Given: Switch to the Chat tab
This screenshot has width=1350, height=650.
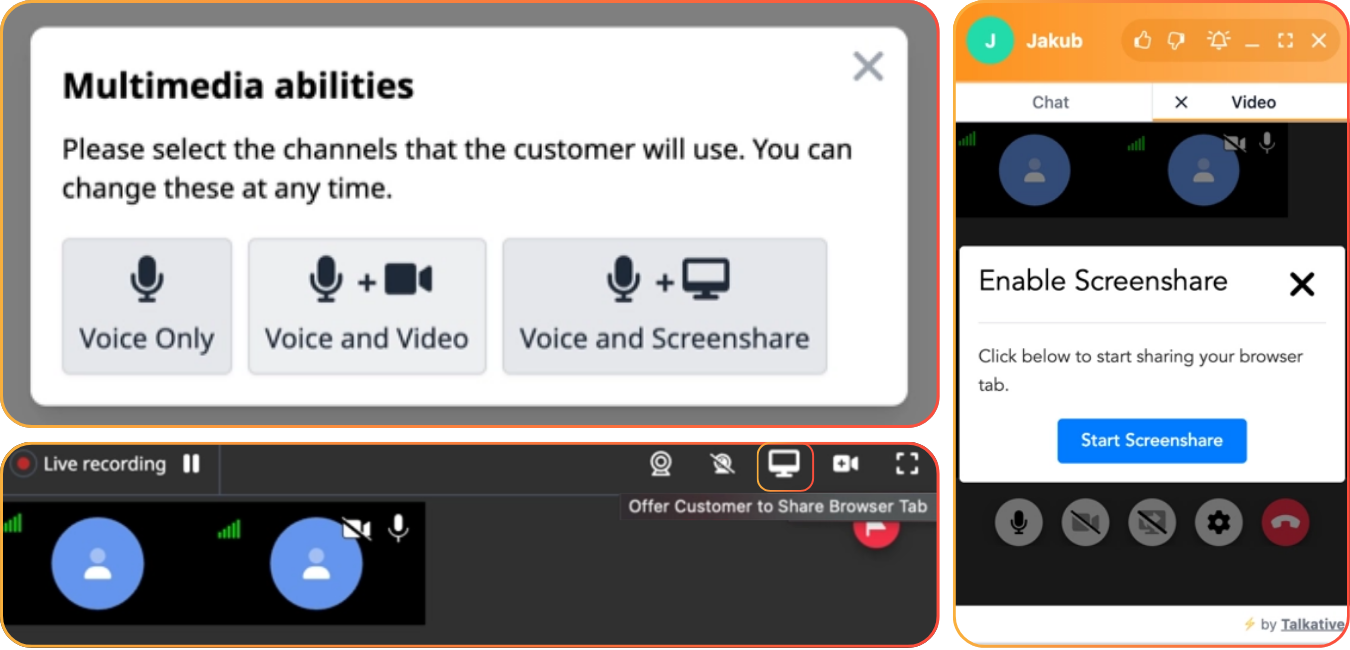Looking at the screenshot, I should (1051, 102).
